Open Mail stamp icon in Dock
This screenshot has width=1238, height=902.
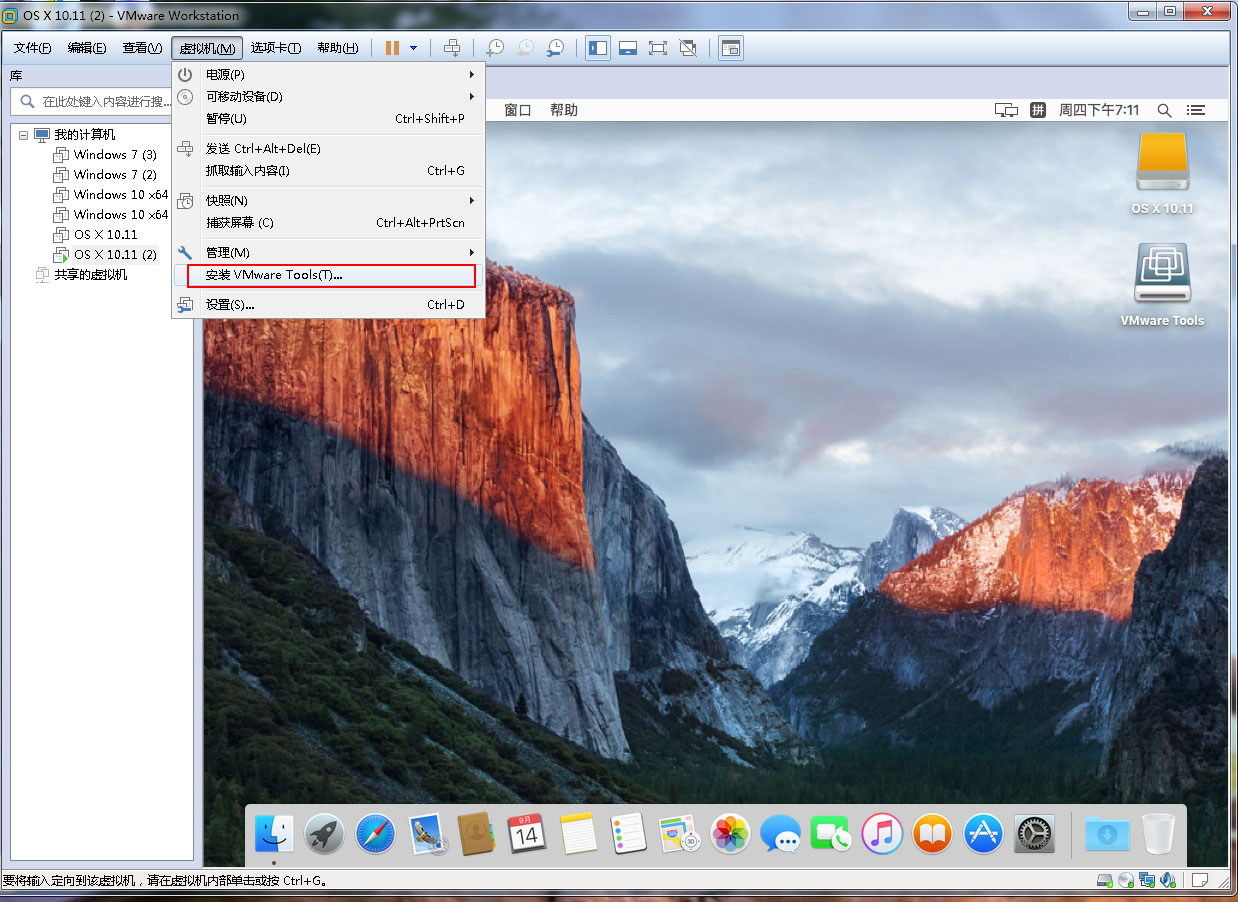427,833
